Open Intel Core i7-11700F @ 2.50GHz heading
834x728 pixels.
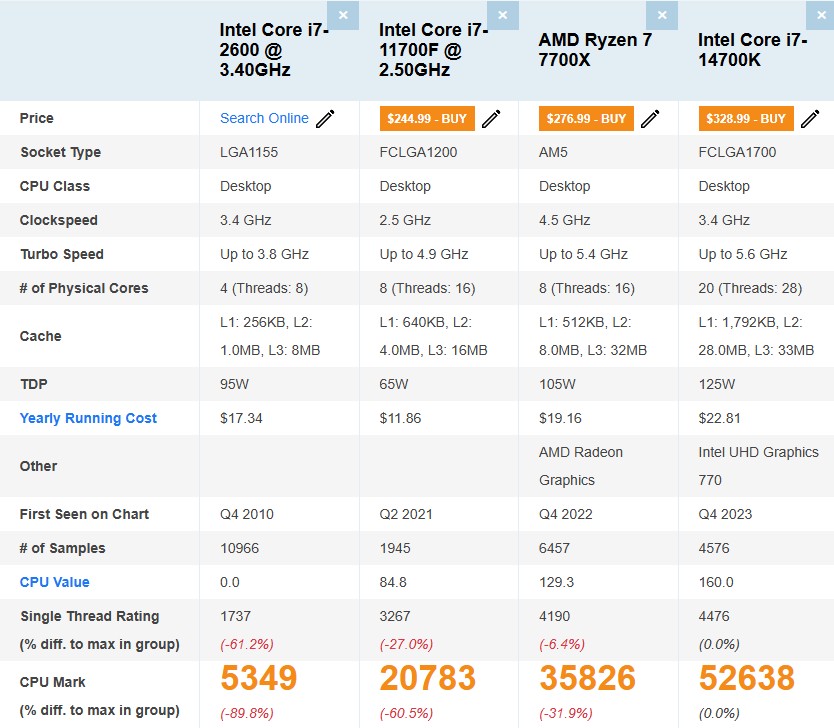[433, 49]
